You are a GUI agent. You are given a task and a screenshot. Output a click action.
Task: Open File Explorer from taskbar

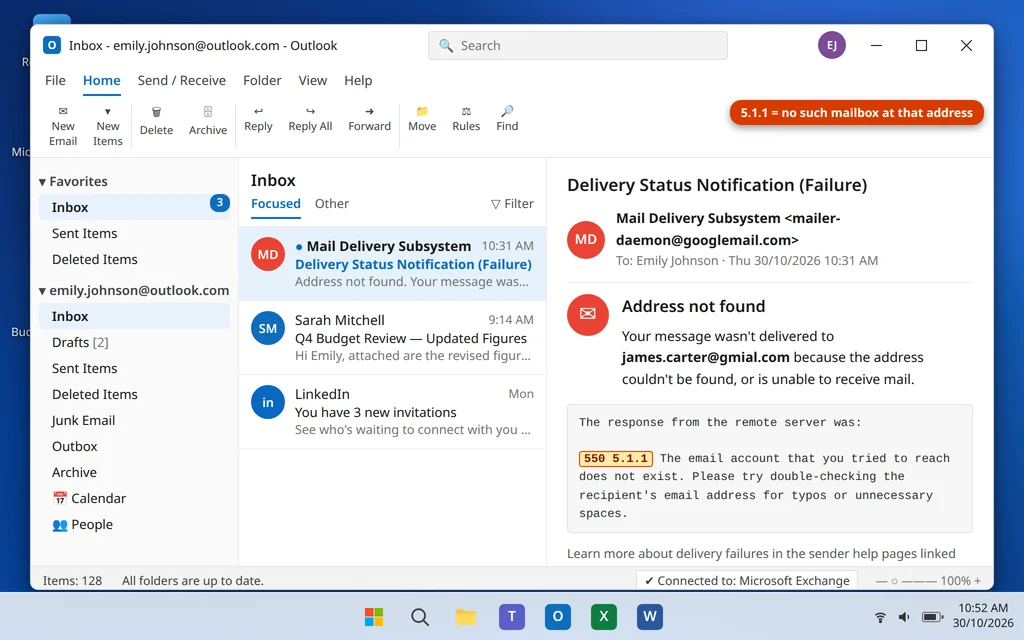[466, 616]
